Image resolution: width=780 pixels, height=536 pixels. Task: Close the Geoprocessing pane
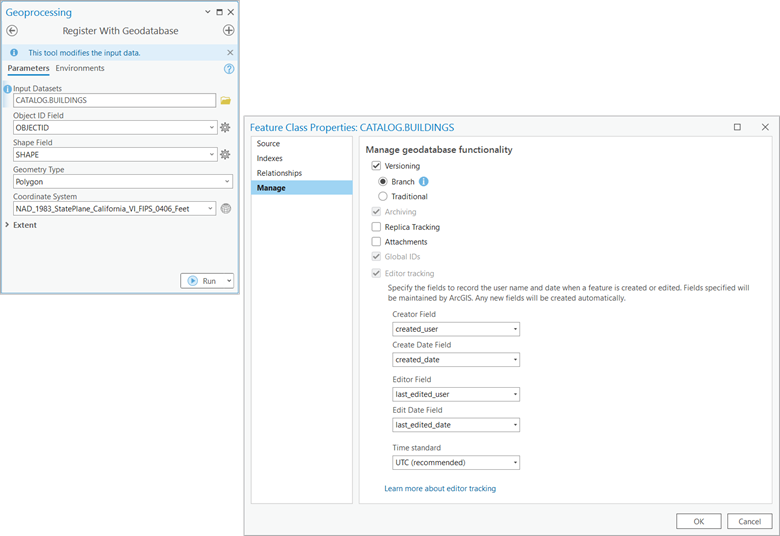point(231,12)
